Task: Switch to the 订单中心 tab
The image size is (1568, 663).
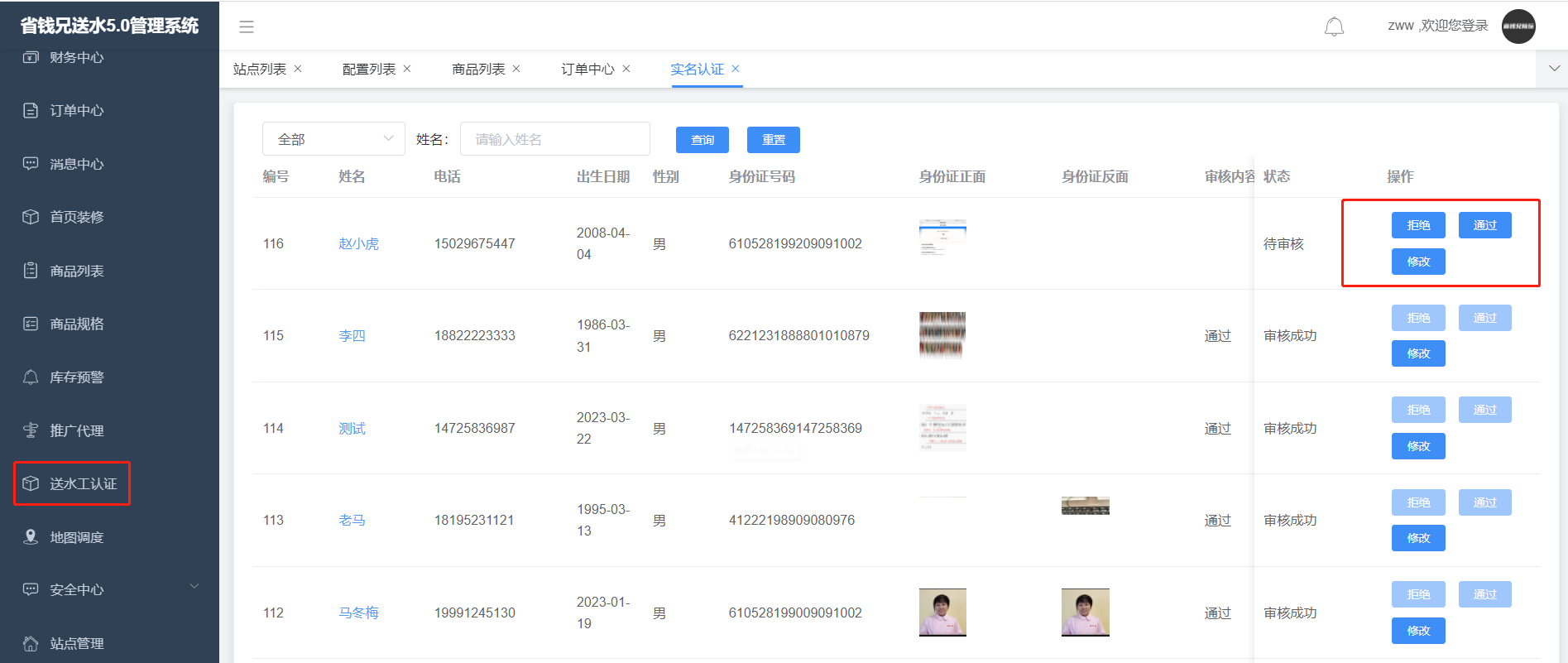Action: tap(587, 70)
